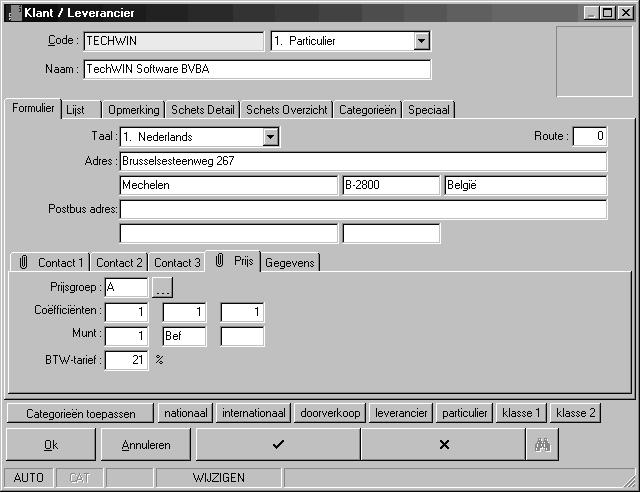Click the city field Mechelen
Screen dimensions: 640x493
[229, 185]
